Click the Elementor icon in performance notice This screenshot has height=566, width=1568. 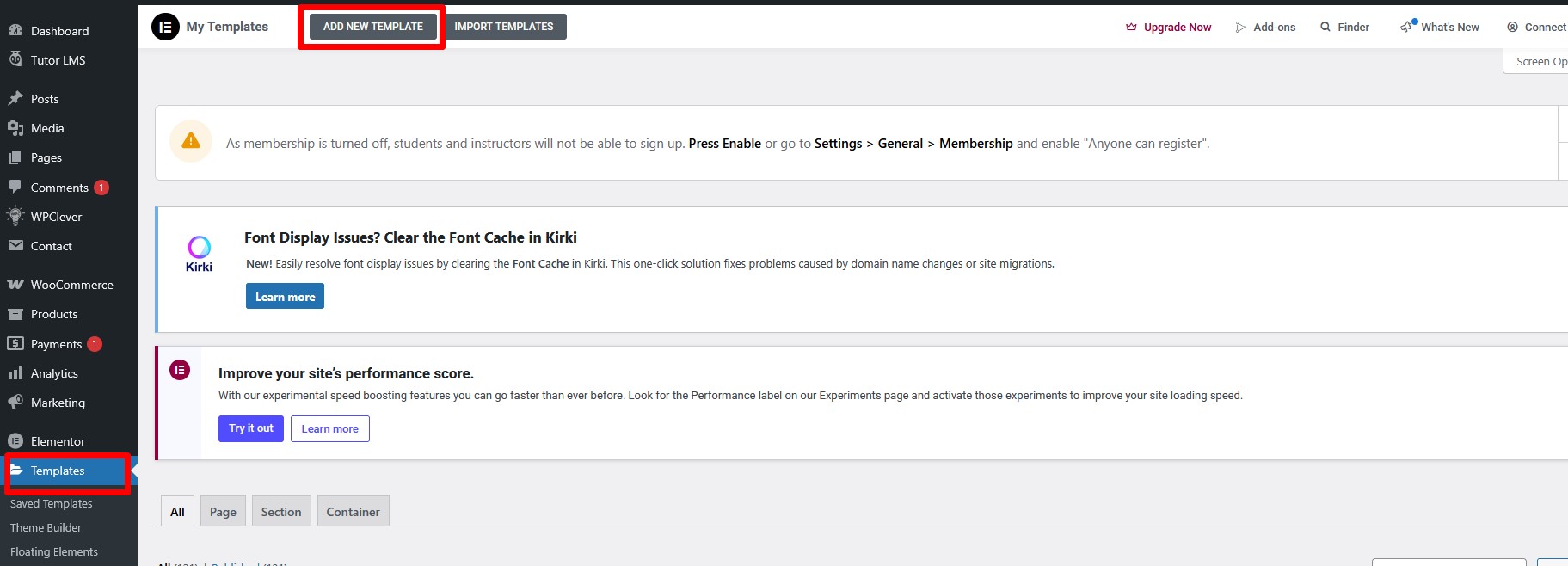pyautogui.click(x=180, y=370)
